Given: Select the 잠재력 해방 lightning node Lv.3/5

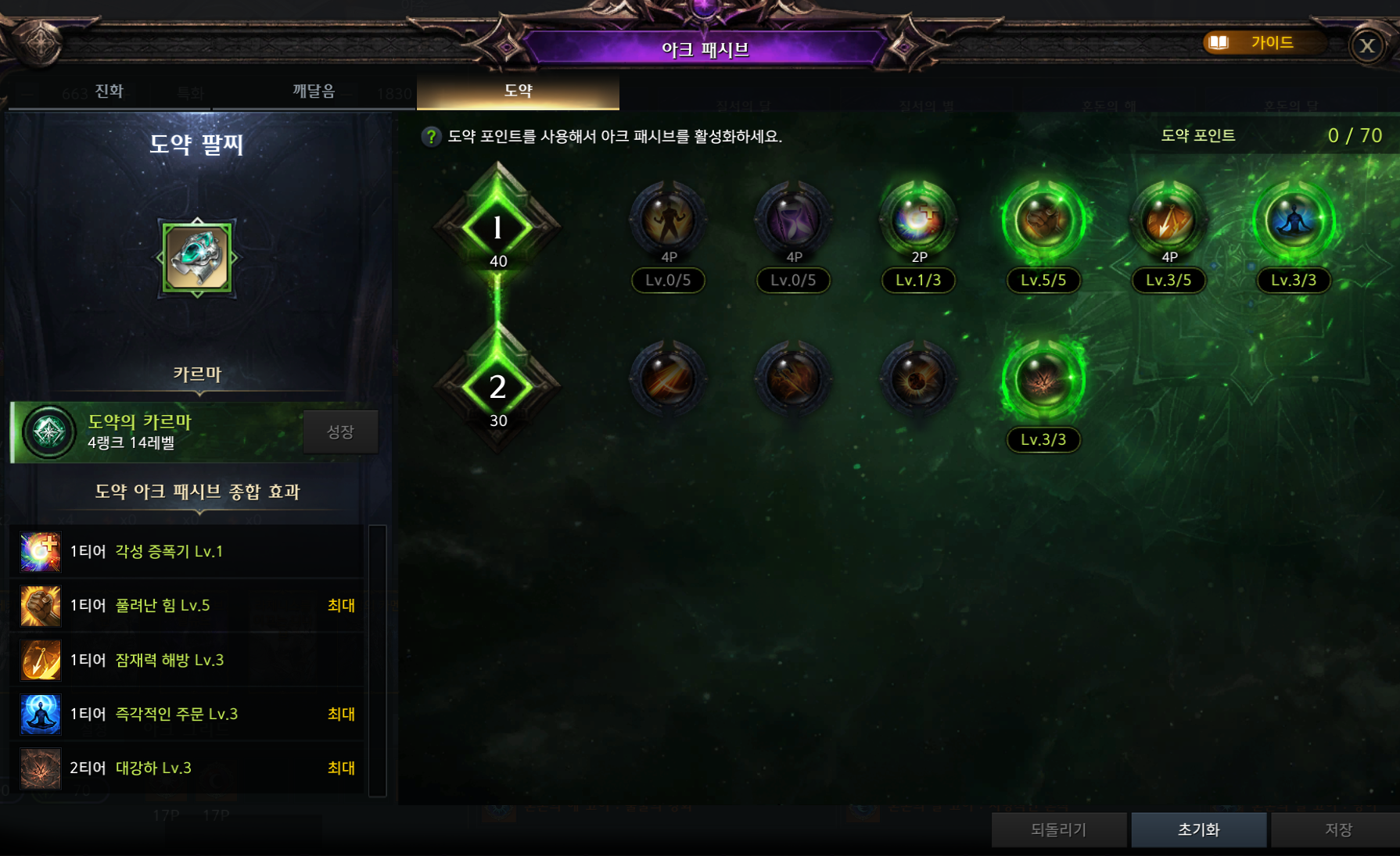Looking at the screenshot, I should 1168,221.
